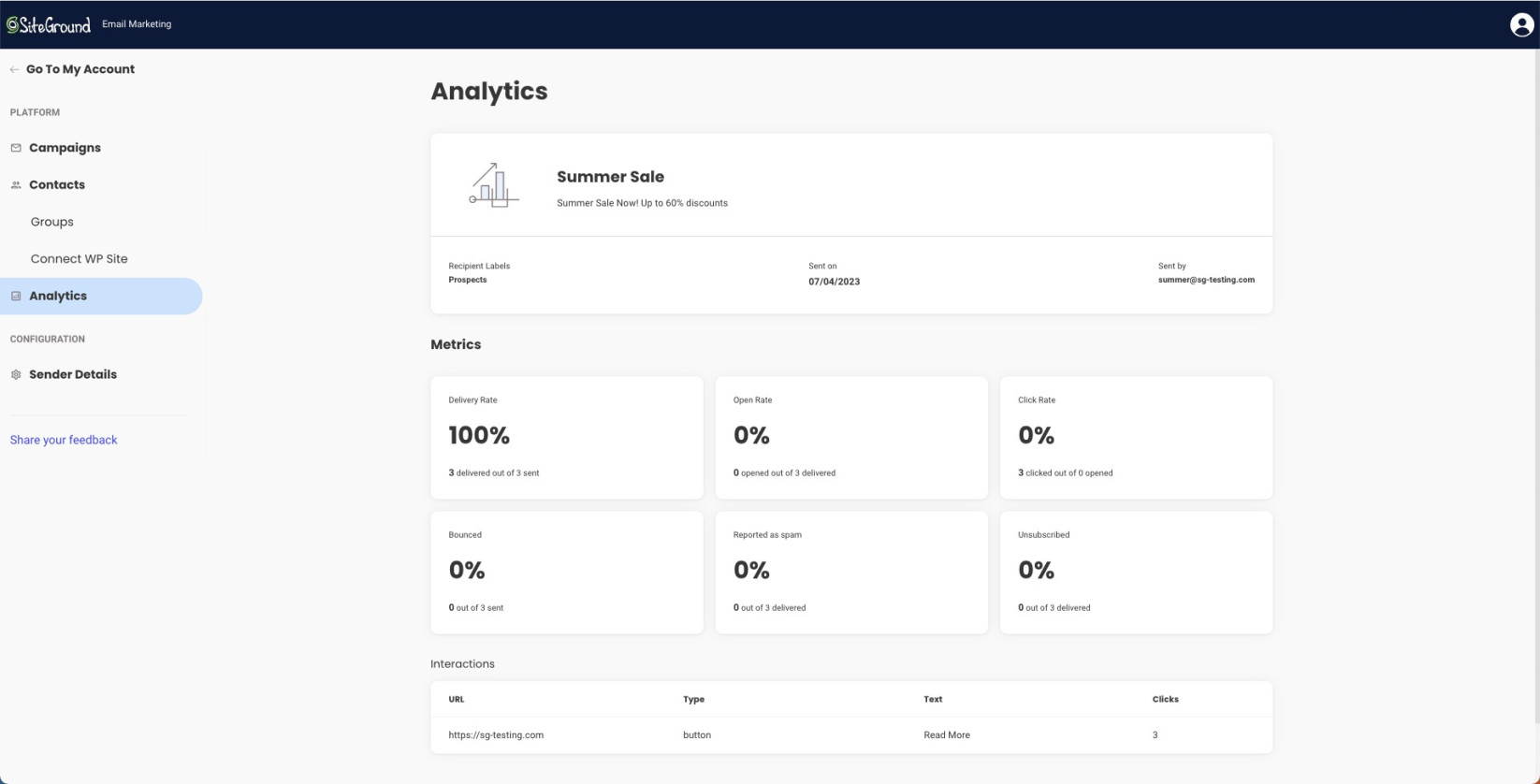
Task: Click the https://sg-testing.com URL cell
Action: coord(496,735)
